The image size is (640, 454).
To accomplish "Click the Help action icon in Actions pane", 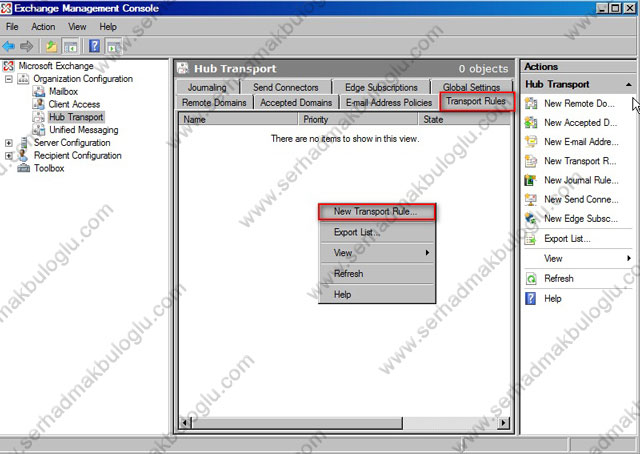I will pos(531,298).
